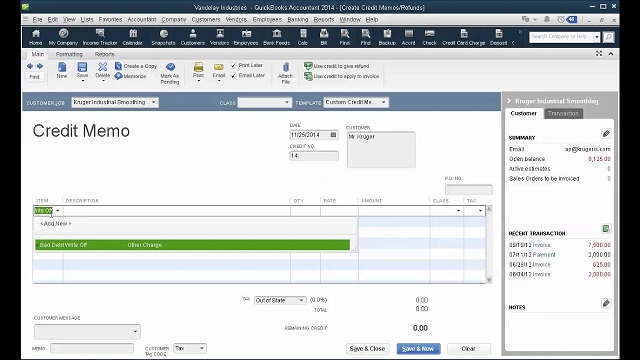This screenshot has width=640, height=360.
Task: Open Recent Transaction report icon
Action: pos(606,229)
